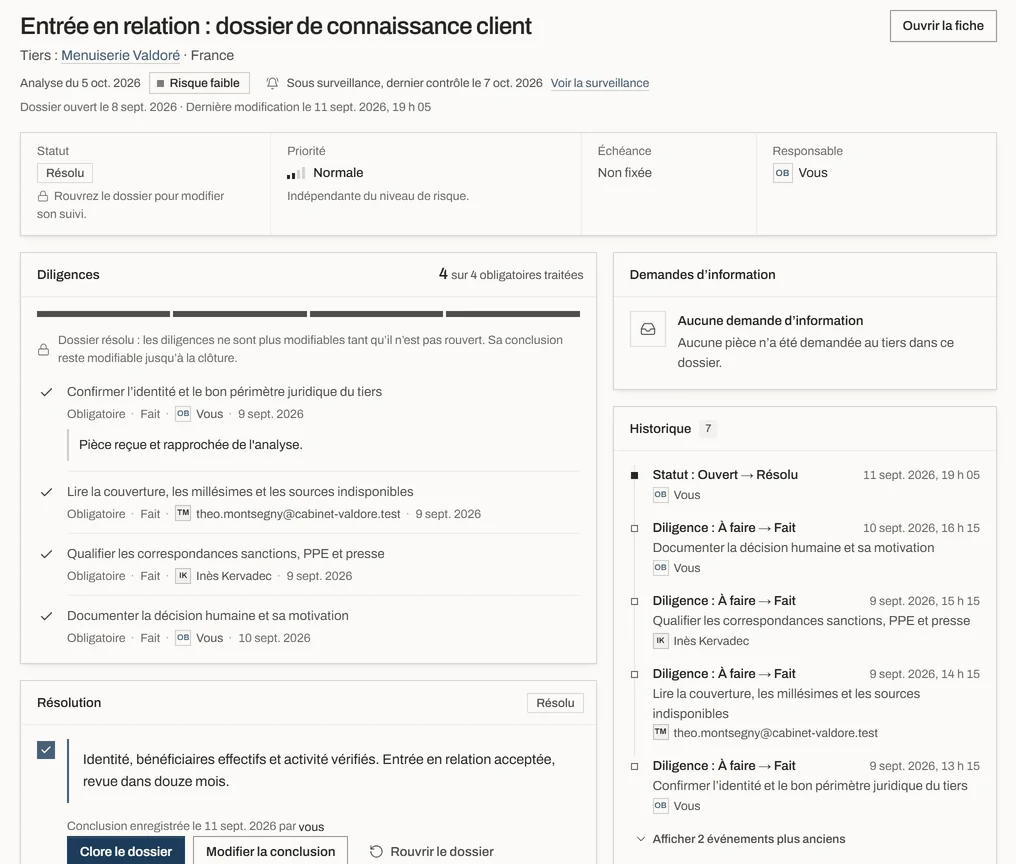The width and height of the screenshot is (1016, 864).
Task: Click the Résolu badge in Résolution panel
Action: coord(555,703)
